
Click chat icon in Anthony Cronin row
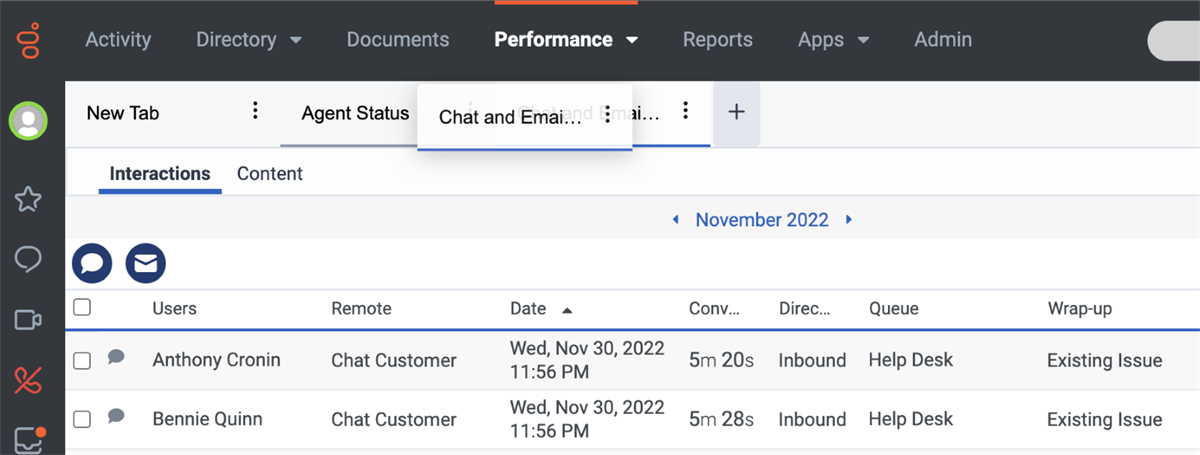116,357
